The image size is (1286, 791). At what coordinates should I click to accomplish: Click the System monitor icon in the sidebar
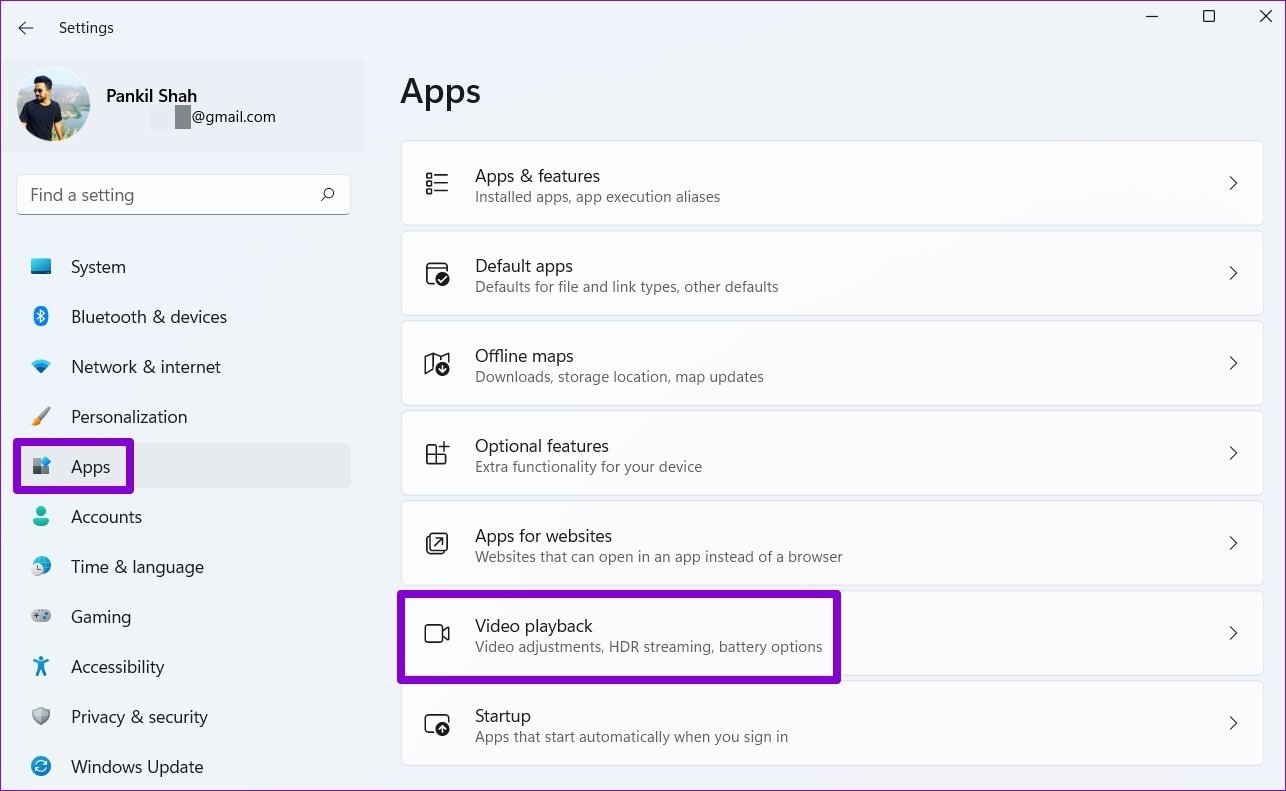(41, 267)
